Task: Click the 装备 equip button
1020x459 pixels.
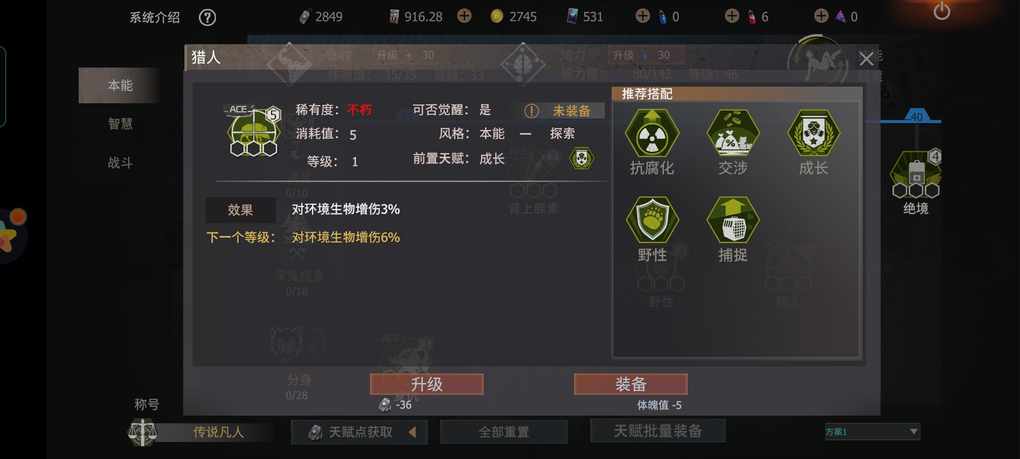Action: pyautogui.click(x=630, y=384)
